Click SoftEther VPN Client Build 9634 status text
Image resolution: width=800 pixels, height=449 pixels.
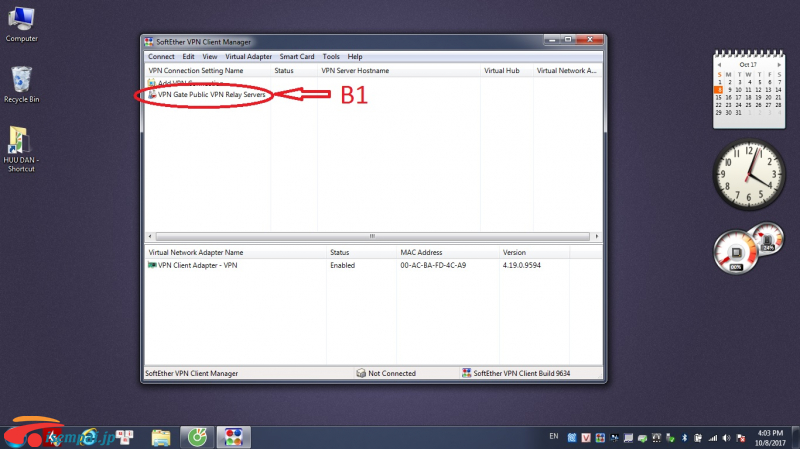click(521, 373)
